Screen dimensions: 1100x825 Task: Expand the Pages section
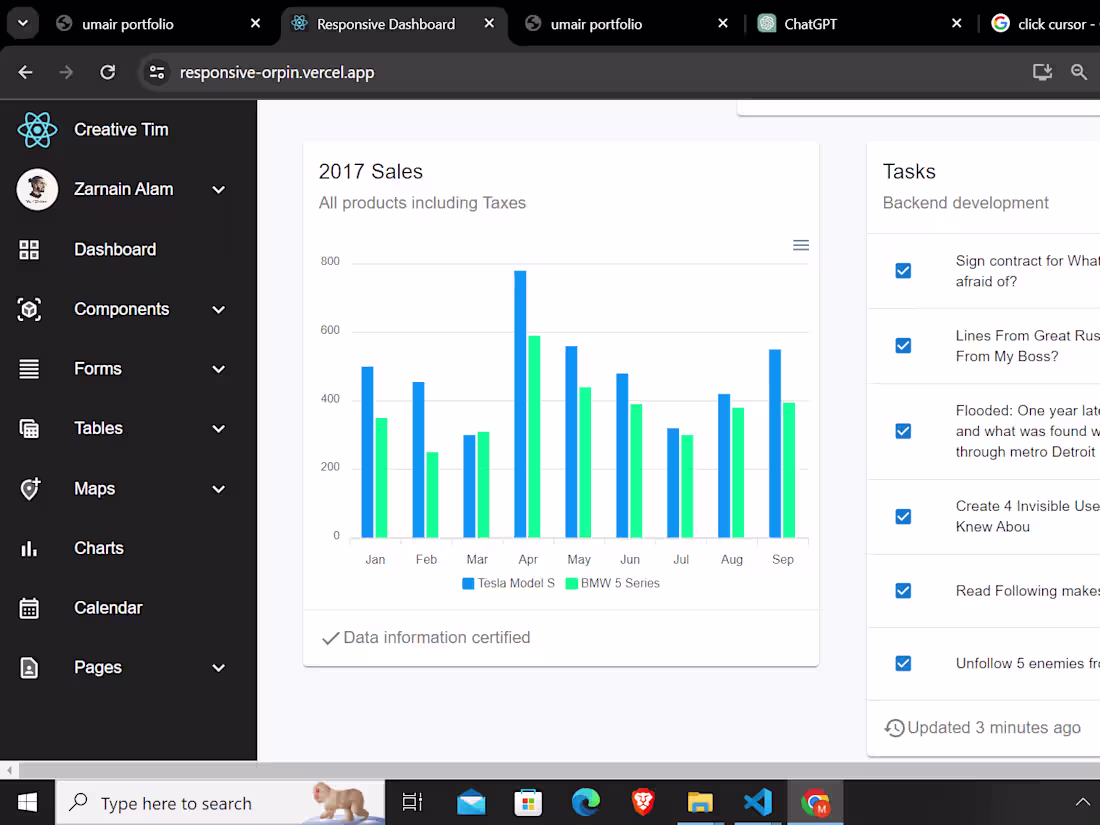tap(218, 667)
